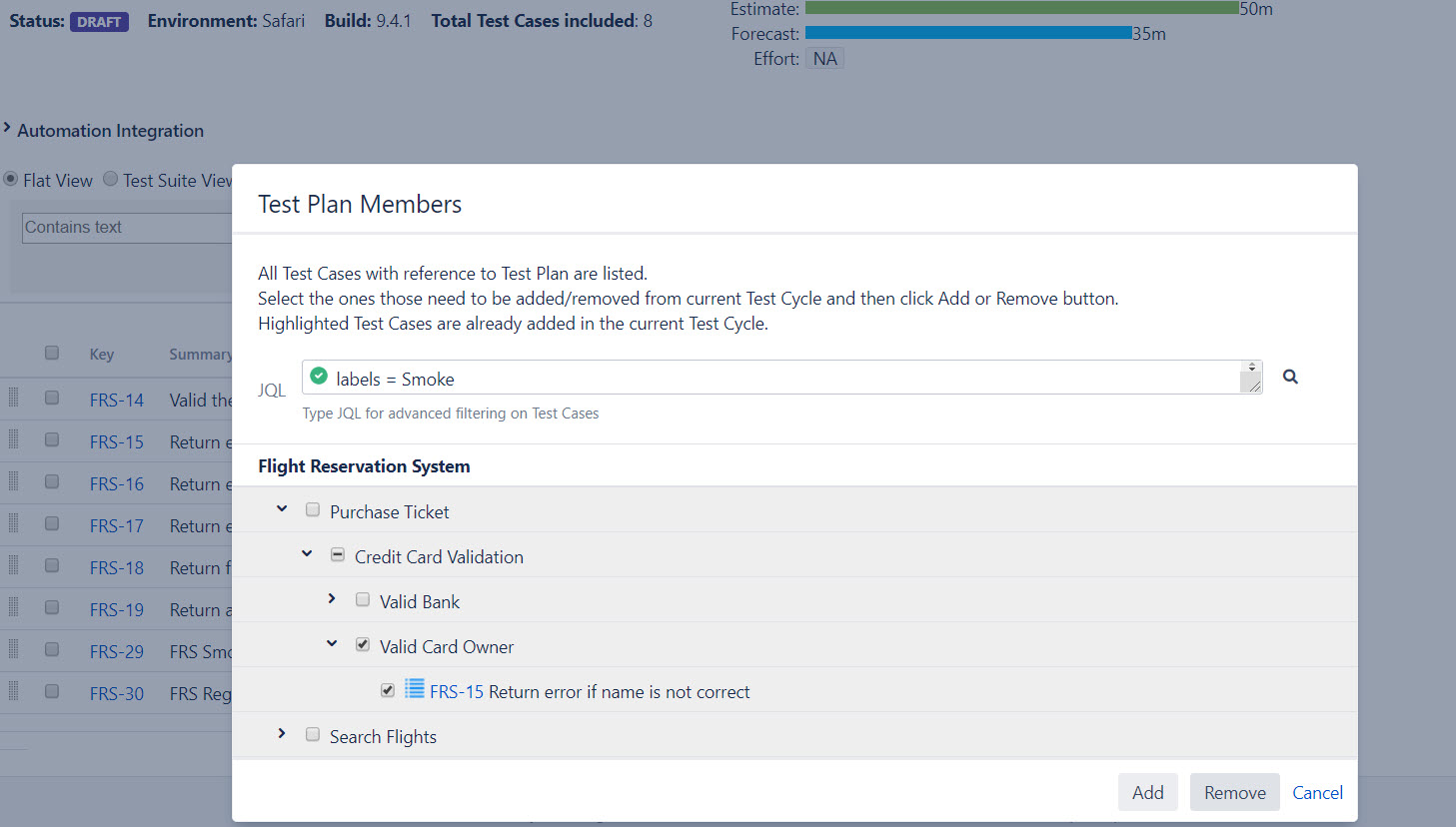Click the drag handle of the FRS-30 row

point(14,691)
